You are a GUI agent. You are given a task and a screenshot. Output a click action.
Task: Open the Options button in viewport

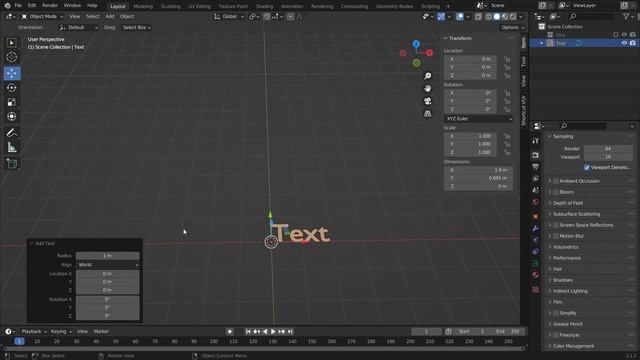click(512, 27)
